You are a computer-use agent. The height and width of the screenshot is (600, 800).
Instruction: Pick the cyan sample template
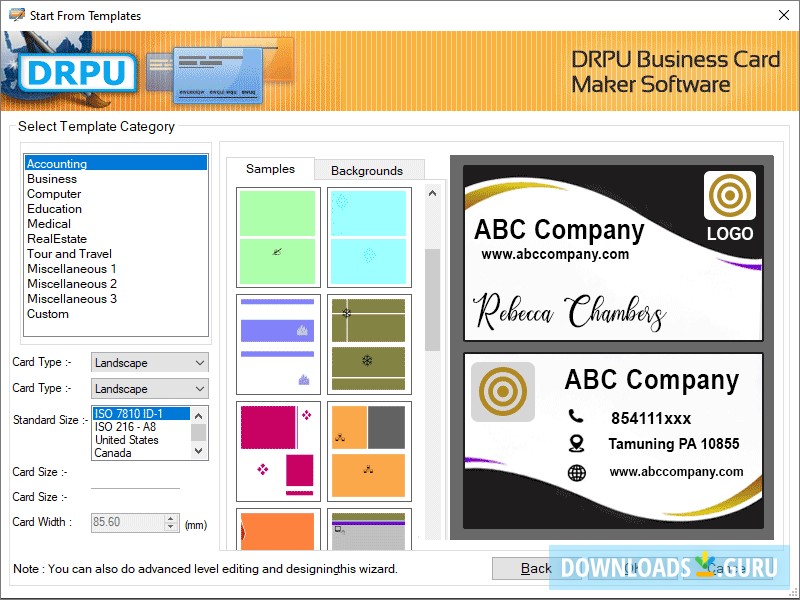369,237
